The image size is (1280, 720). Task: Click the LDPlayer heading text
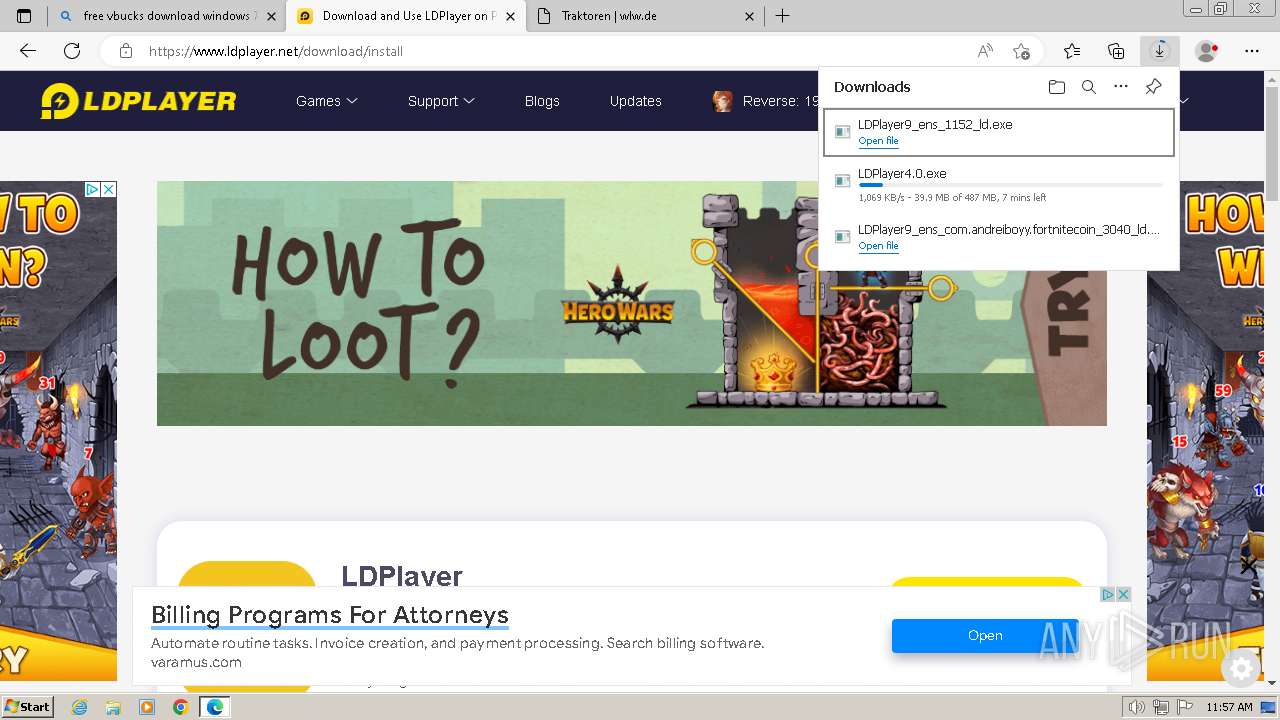[x=402, y=576]
